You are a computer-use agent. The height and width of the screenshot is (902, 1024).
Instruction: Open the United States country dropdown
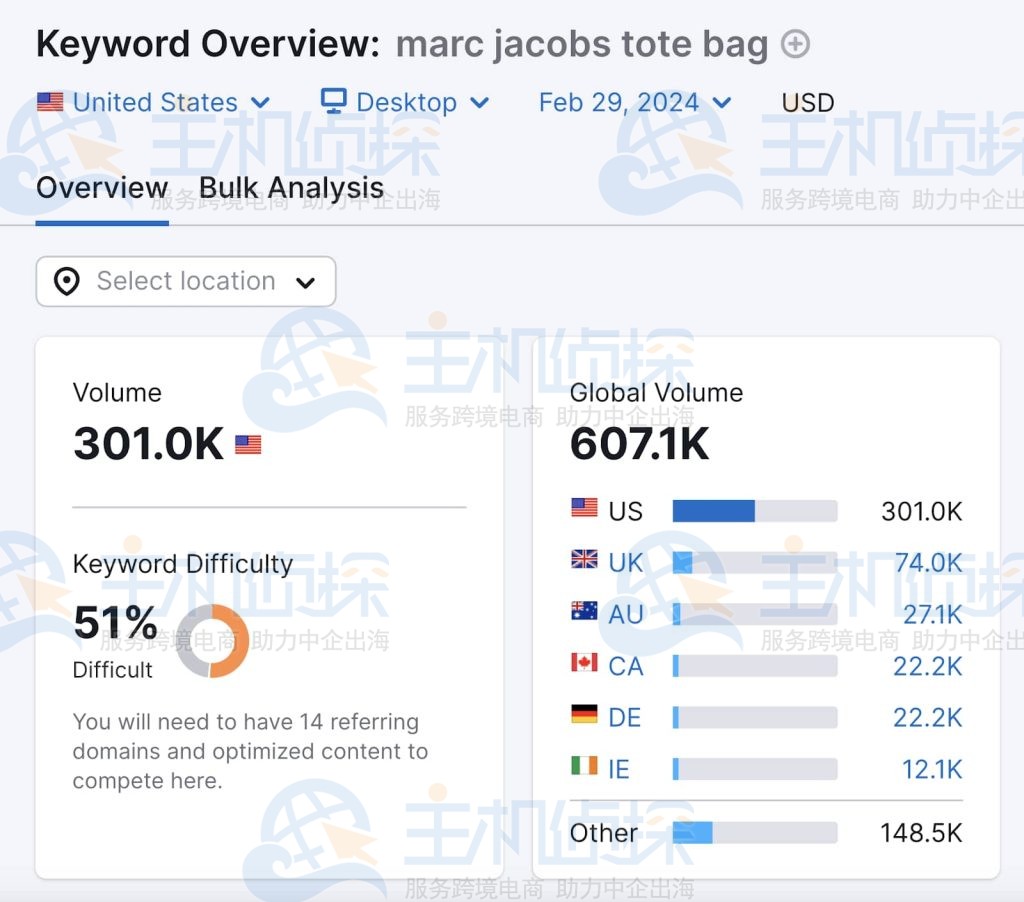(262, 101)
